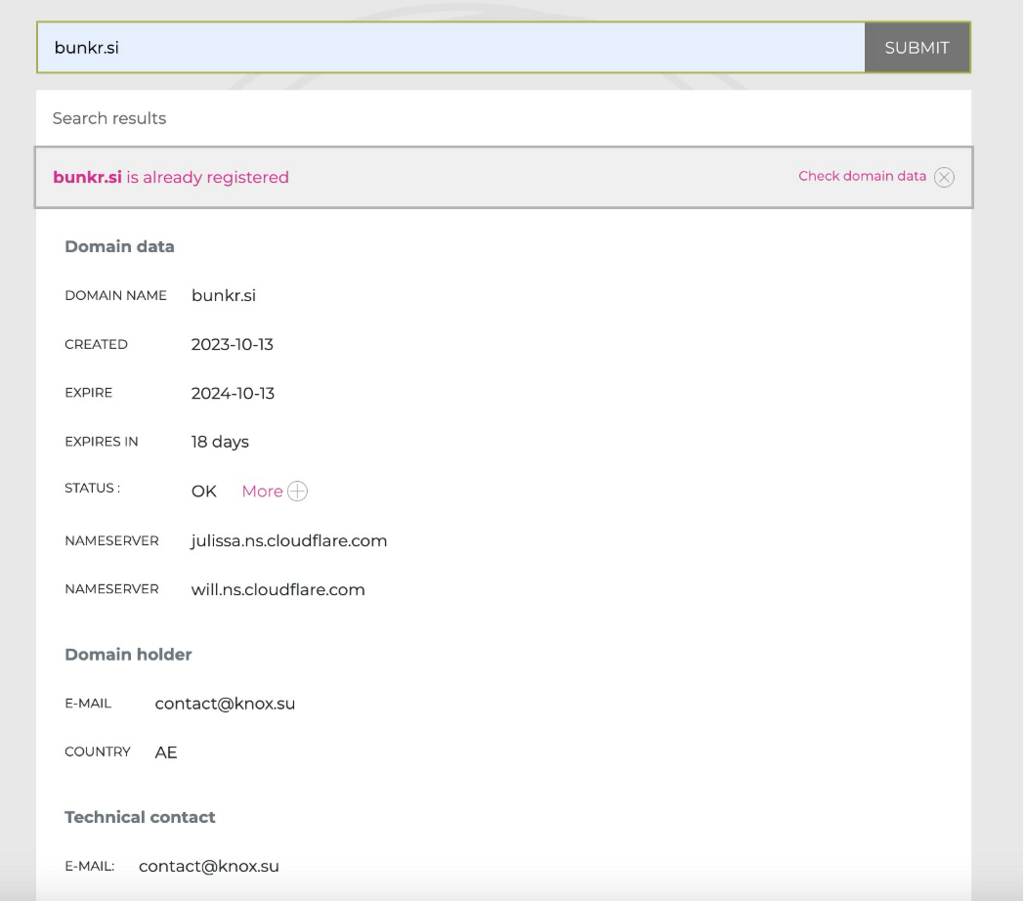The image size is (1024, 901).
Task: Select the country value AE
Action: tap(166, 752)
